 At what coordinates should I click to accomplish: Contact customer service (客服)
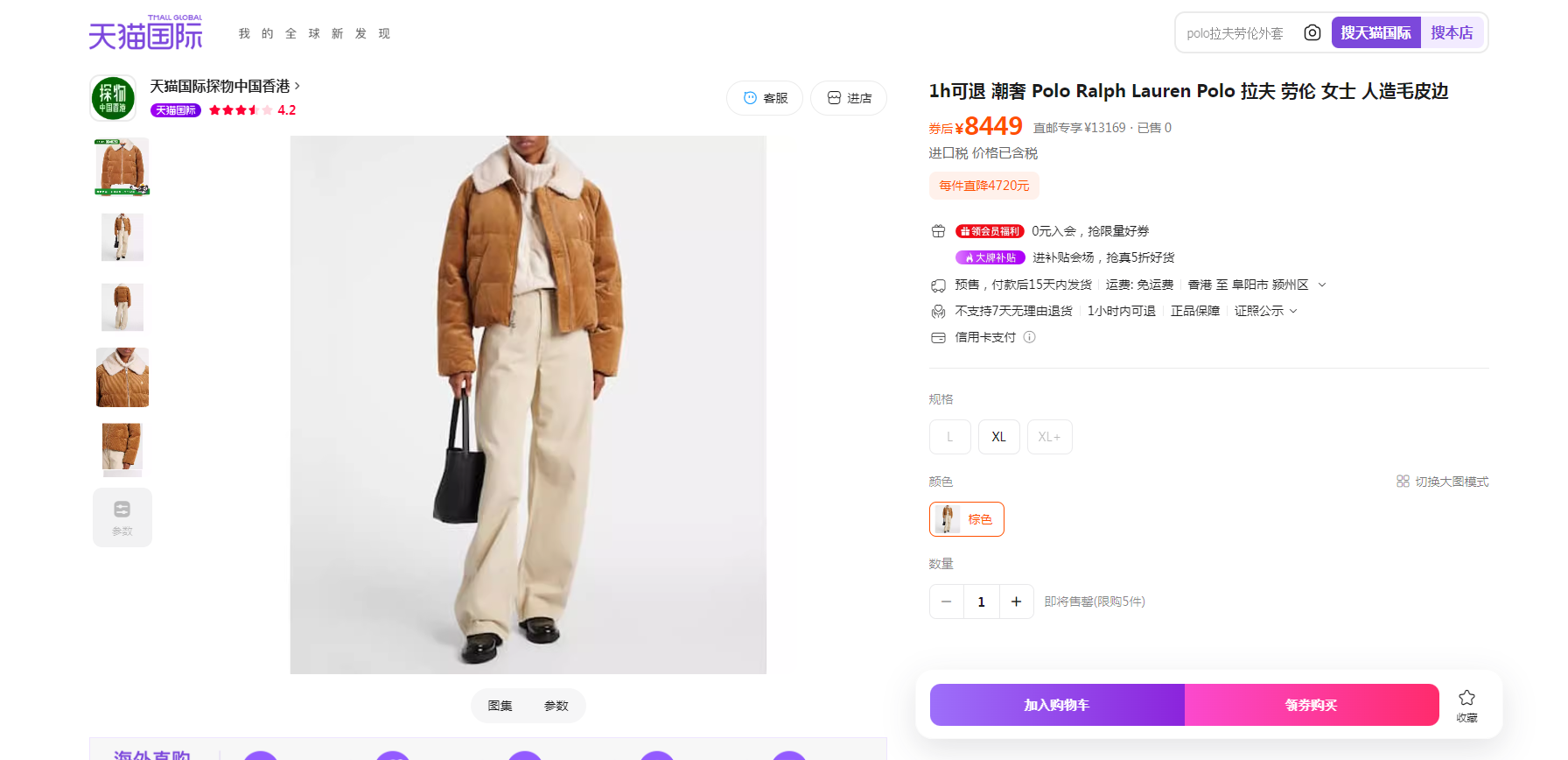click(765, 98)
